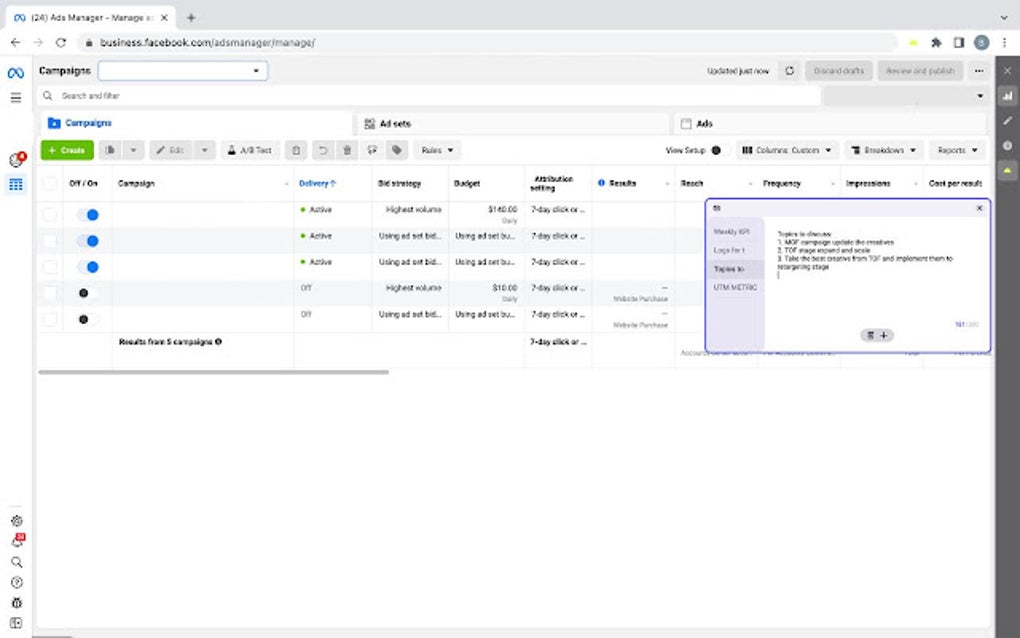This screenshot has height=638, width=1020.
Task: Click the Edit button
Action: click(171, 150)
